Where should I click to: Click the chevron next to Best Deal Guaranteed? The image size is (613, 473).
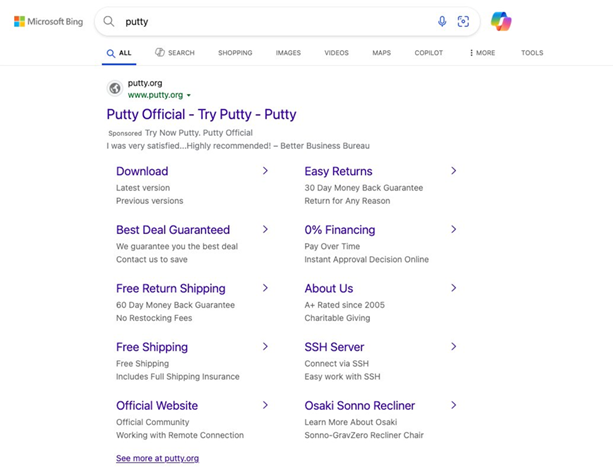point(265,229)
